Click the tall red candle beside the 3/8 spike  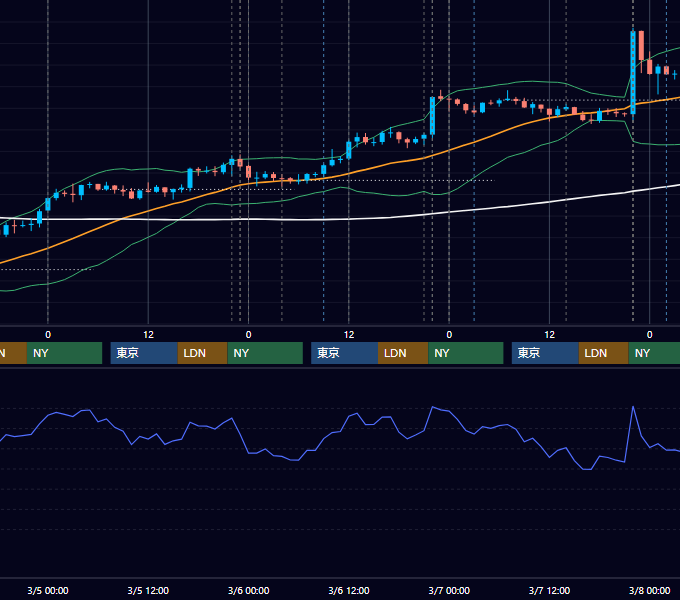pyautogui.click(x=641, y=46)
